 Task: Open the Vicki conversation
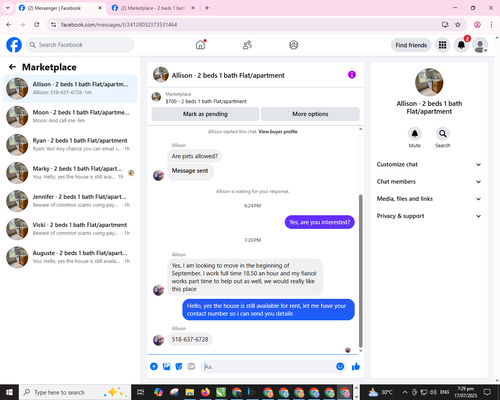click(x=70, y=229)
